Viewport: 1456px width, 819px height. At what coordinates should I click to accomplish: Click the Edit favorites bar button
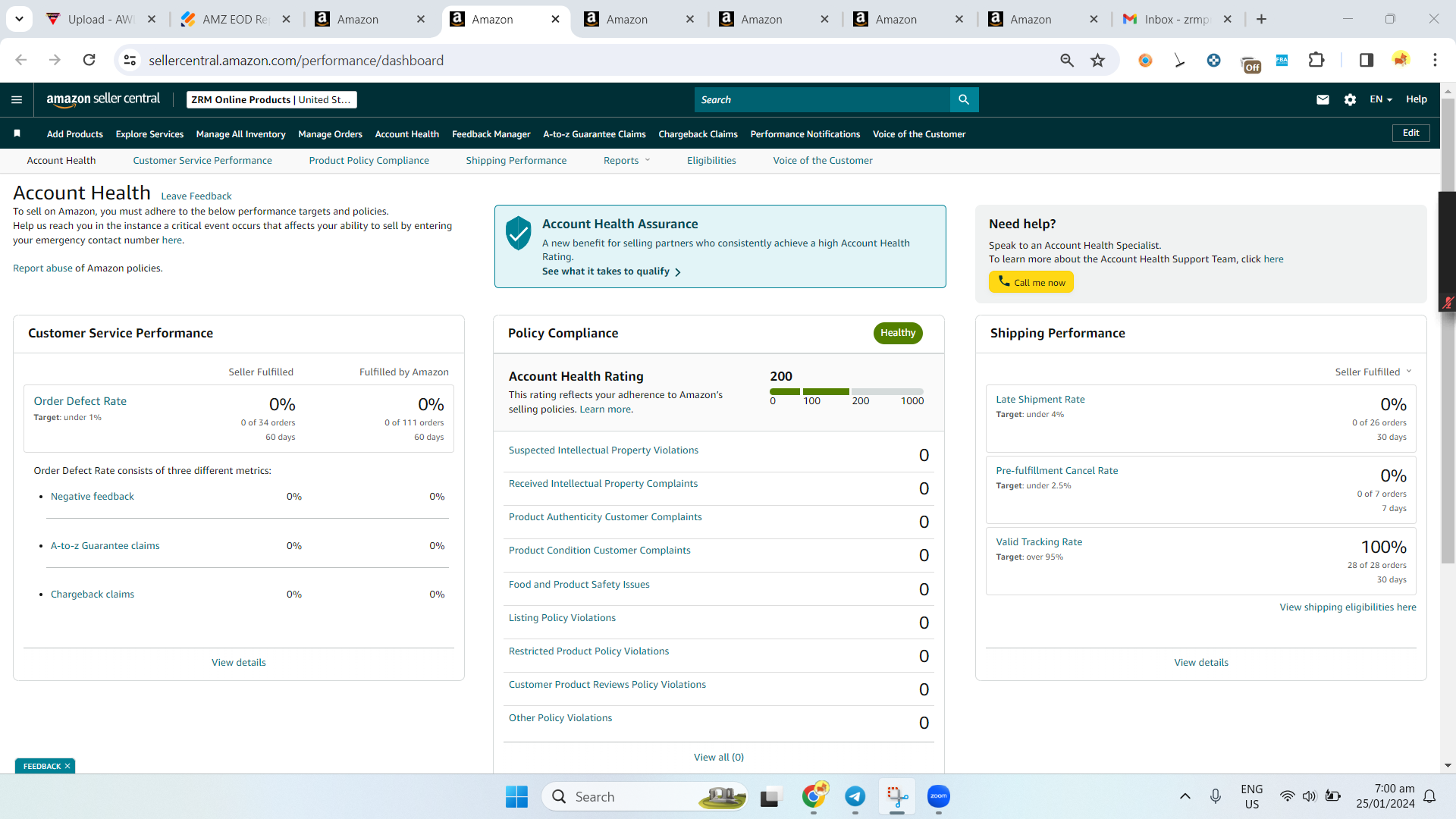point(1410,133)
